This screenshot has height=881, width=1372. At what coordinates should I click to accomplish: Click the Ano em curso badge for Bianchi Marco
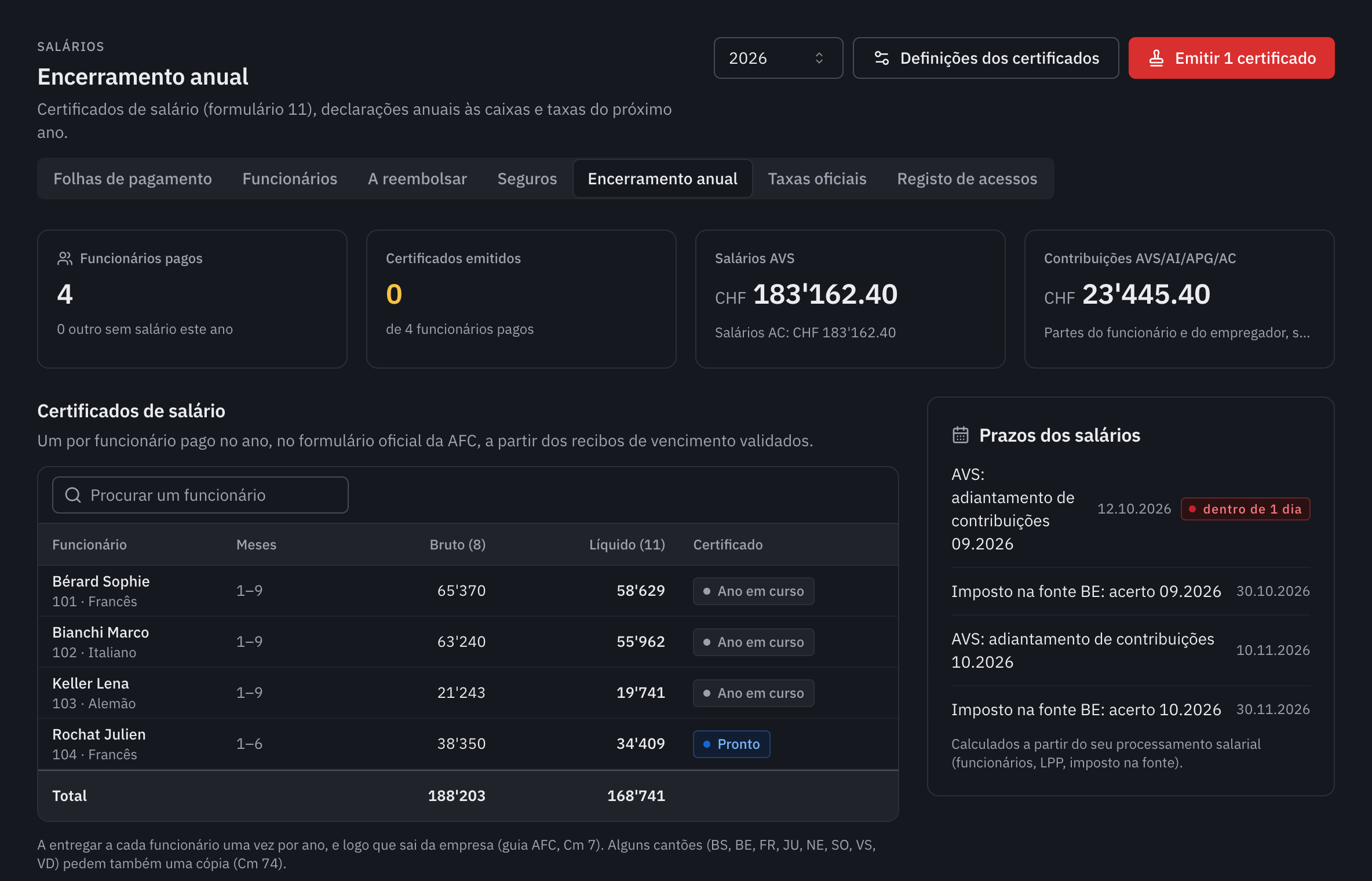753,642
